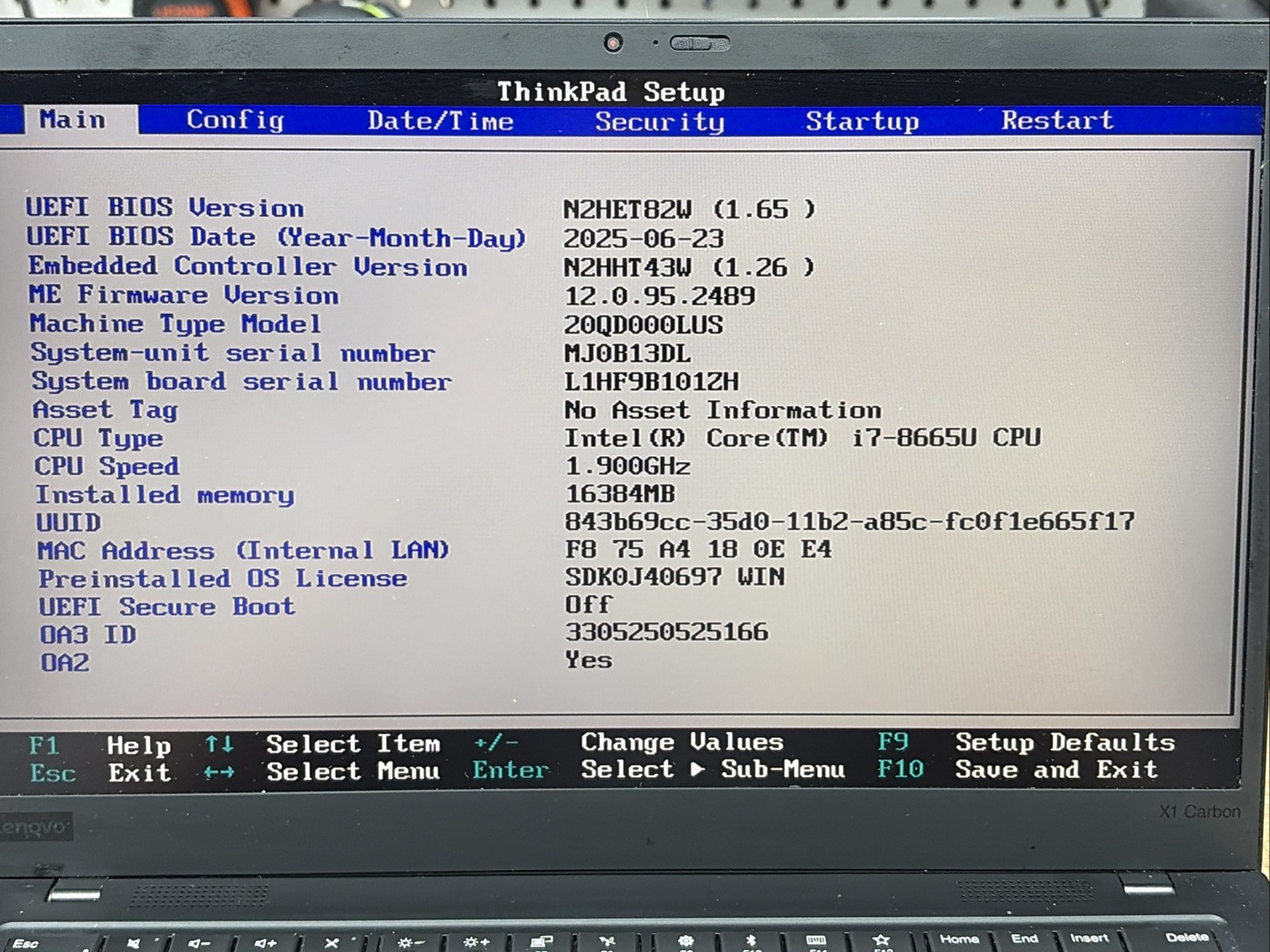Select ME Firmware Version label

[183, 295]
